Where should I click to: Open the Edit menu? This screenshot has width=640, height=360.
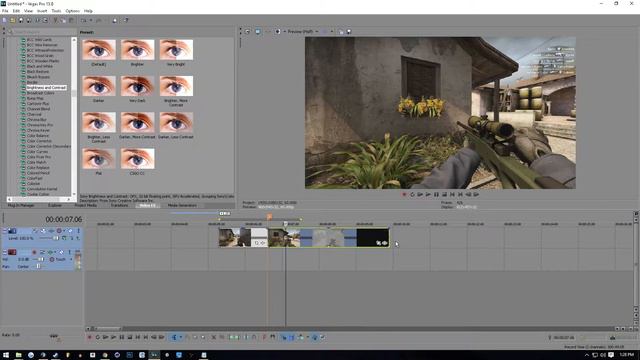(16, 11)
